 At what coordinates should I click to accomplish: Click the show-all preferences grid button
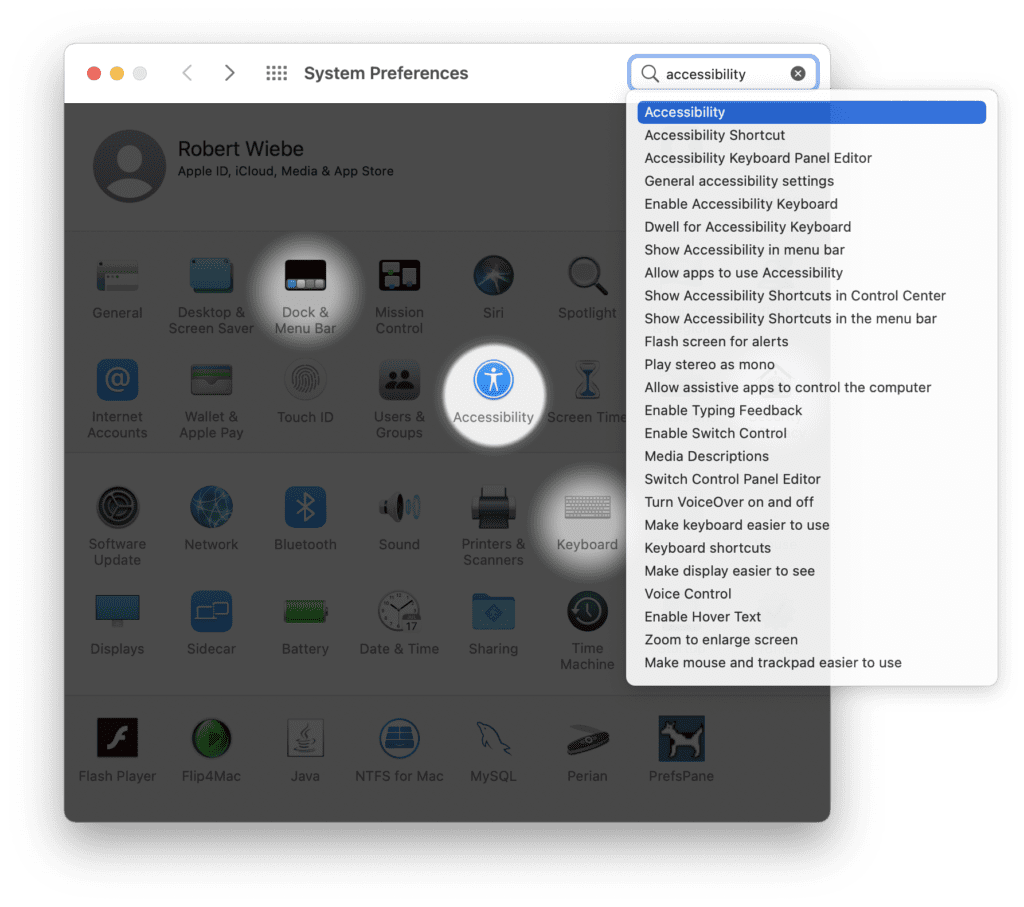click(276, 73)
